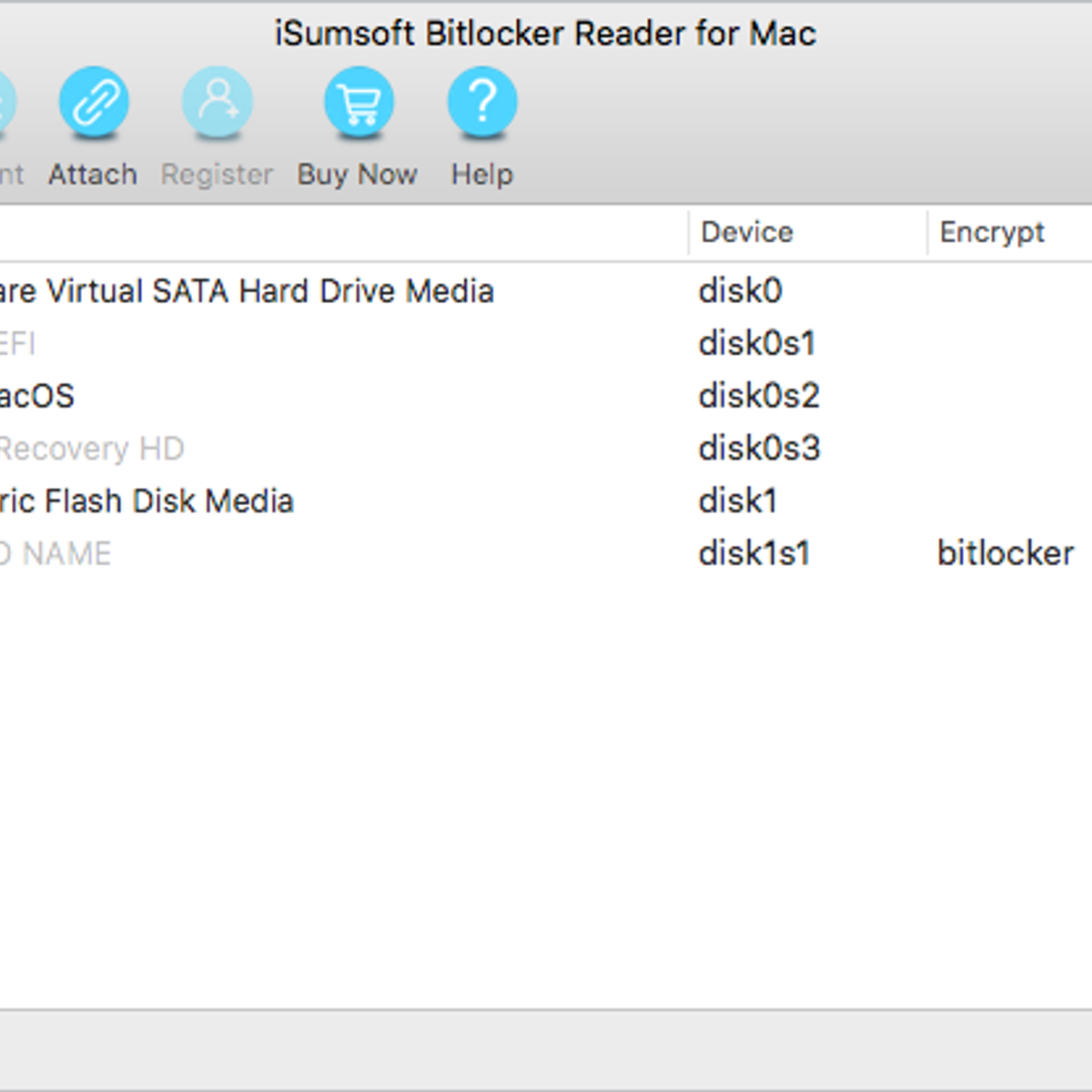Image resolution: width=1092 pixels, height=1092 pixels.
Task: Click the bitlocker encrypt cell
Action: [x=1006, y=553]
